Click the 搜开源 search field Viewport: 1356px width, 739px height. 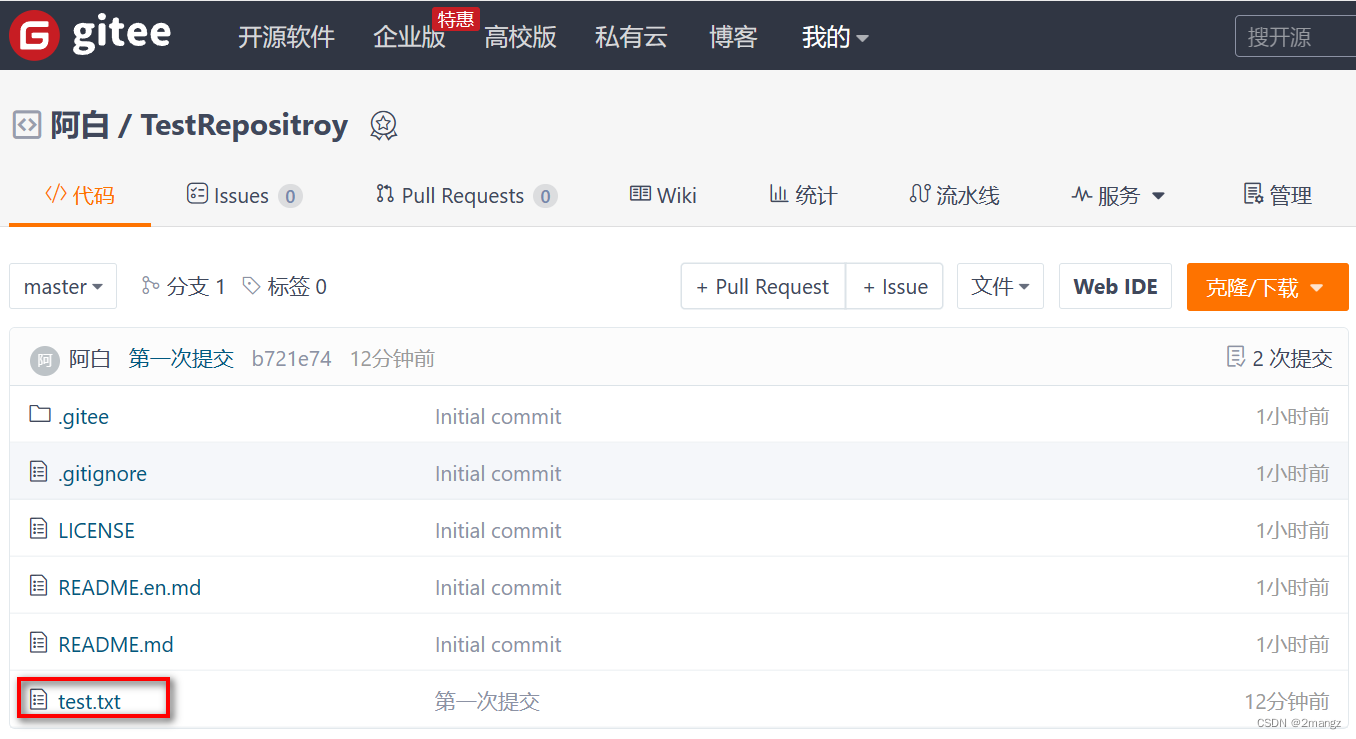1295,38
